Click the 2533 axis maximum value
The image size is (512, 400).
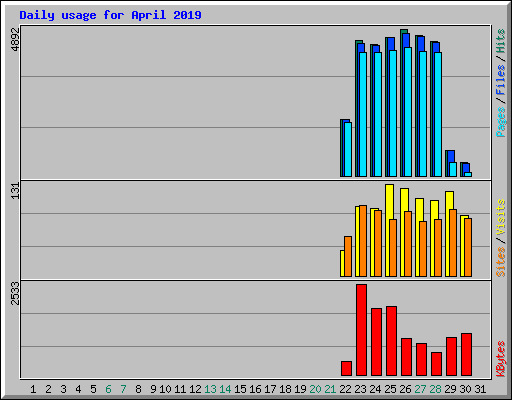pyautogui.click(x=16, y=293)
